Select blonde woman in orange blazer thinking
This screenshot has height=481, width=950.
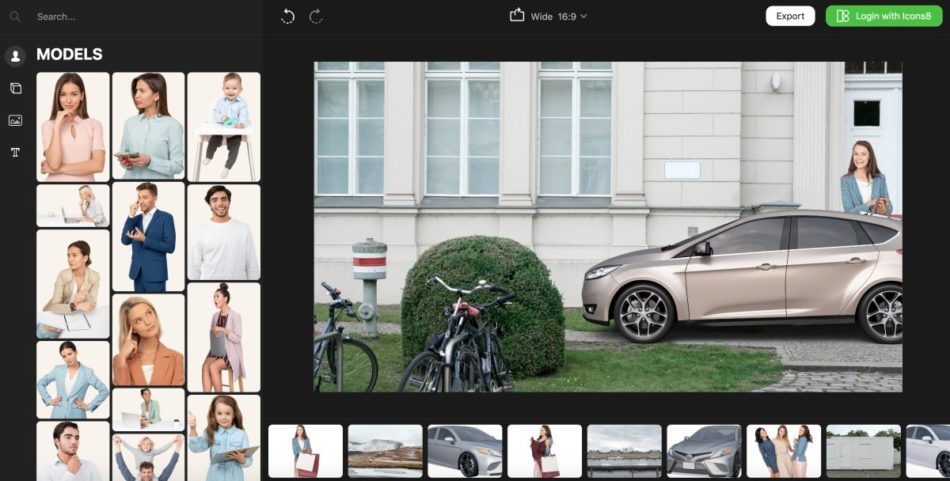[148, 340]
